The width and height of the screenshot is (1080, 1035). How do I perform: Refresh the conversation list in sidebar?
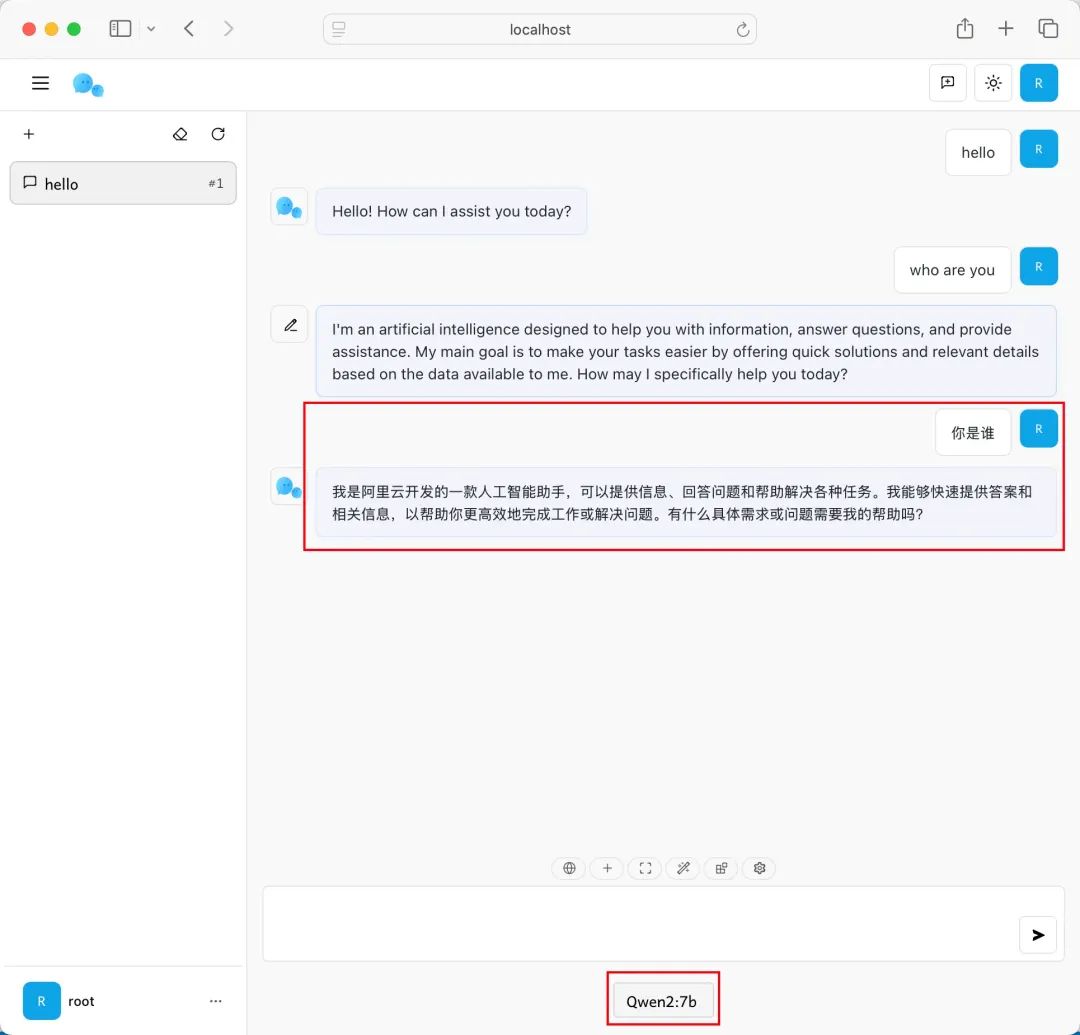pos(218,134)
